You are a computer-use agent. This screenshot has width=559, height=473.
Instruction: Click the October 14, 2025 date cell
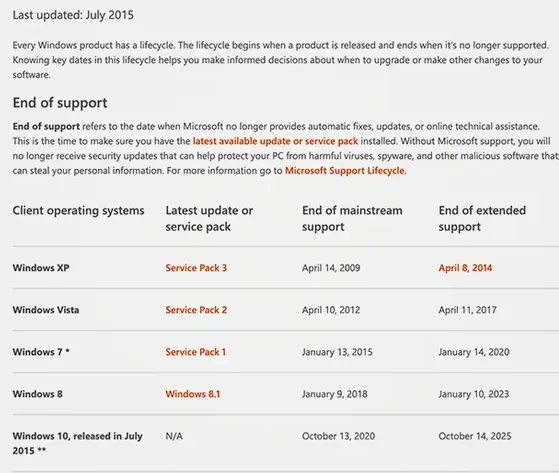tap(475, 436)
